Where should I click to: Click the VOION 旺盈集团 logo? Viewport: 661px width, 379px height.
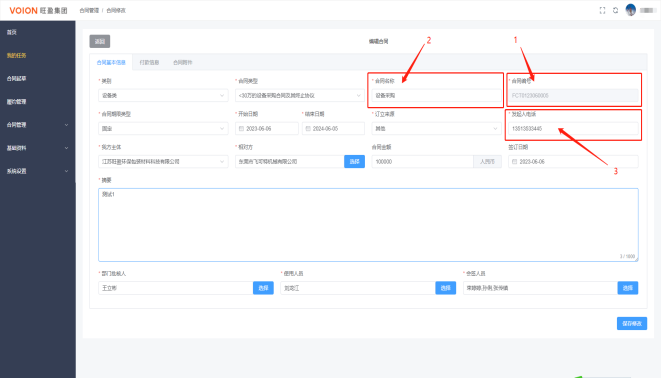pos(38,11)
